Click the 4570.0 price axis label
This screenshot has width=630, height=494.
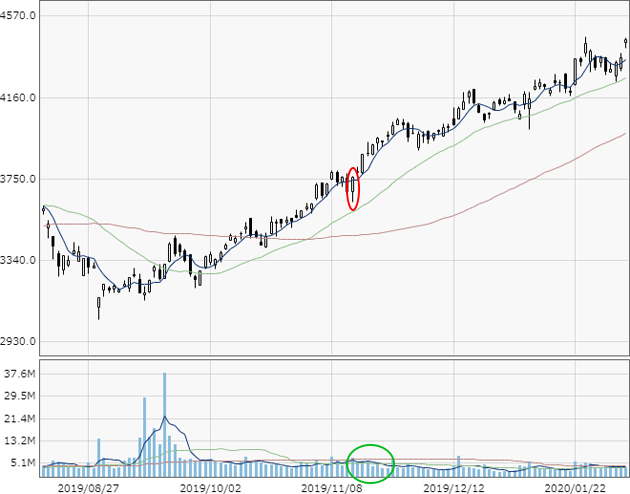[x=17, y=16]
